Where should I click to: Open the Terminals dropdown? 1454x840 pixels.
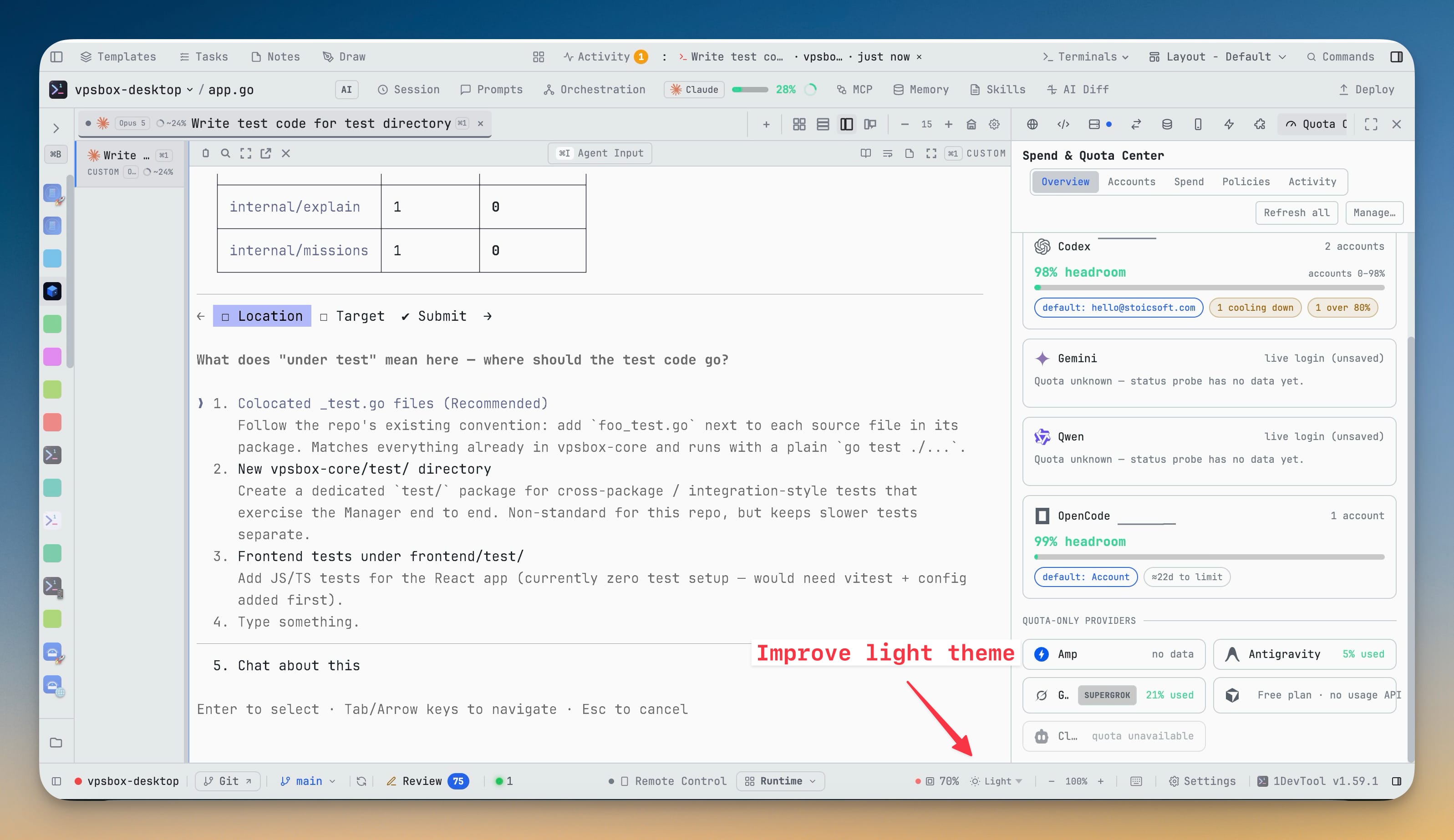tap(1085, 56)
